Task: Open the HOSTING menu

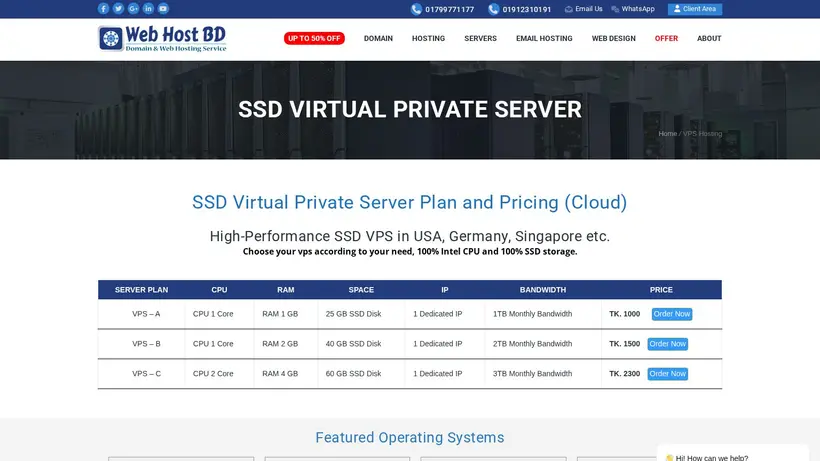Action: point(428,38)
